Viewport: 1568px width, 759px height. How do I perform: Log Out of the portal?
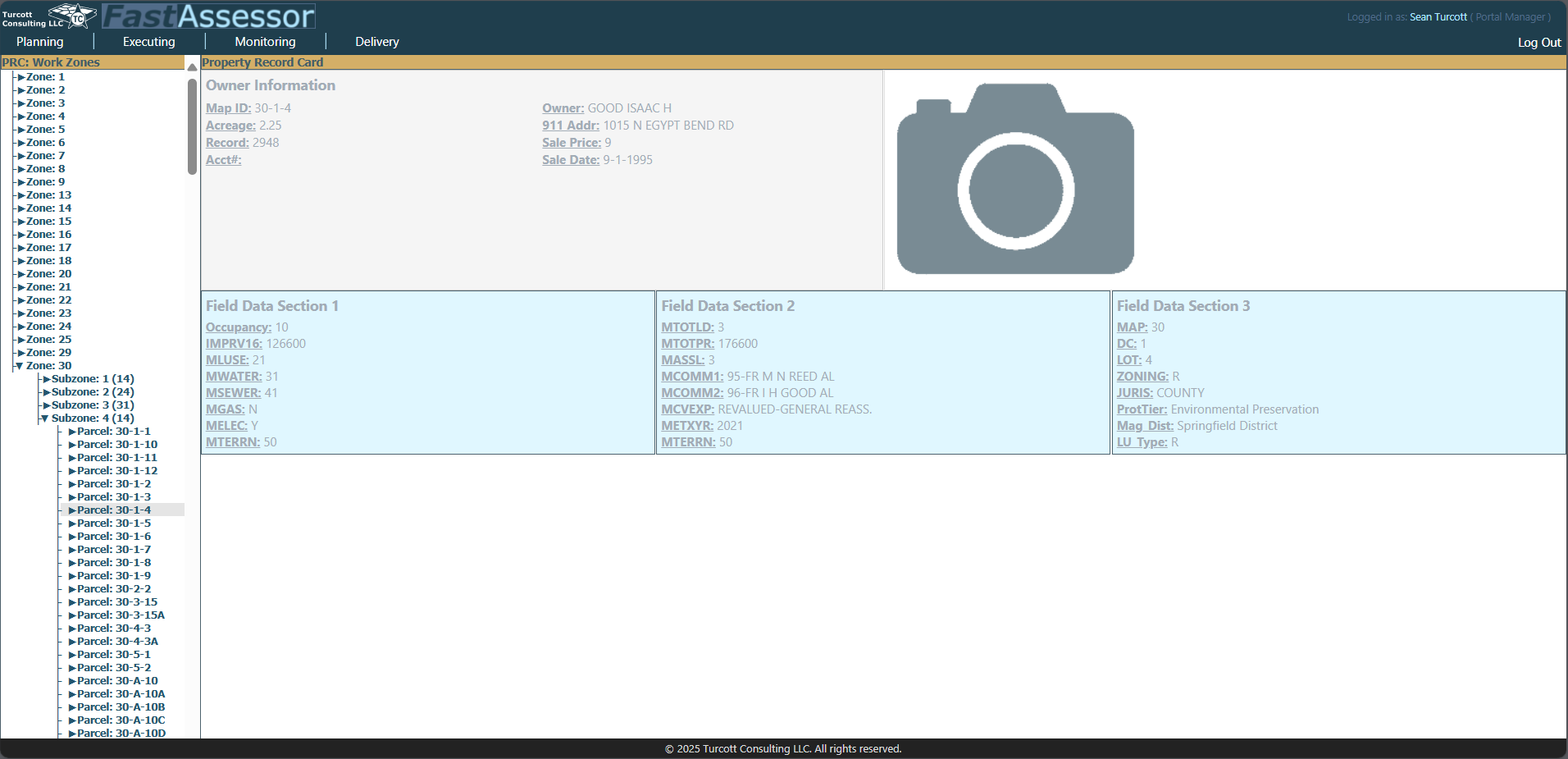coord(1538,43)
